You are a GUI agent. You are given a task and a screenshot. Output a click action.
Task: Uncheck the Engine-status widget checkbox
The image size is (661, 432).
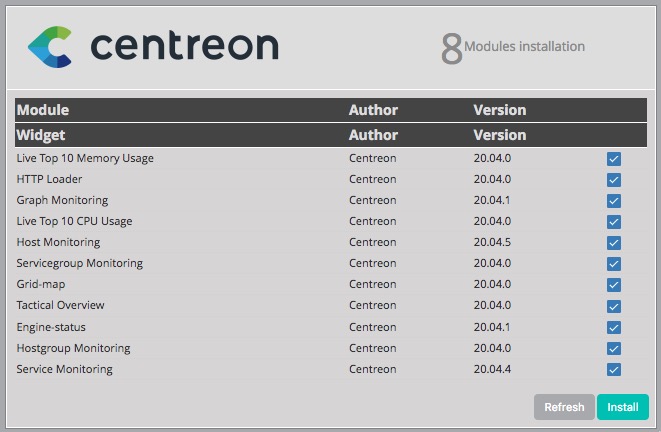pos(614,328)
